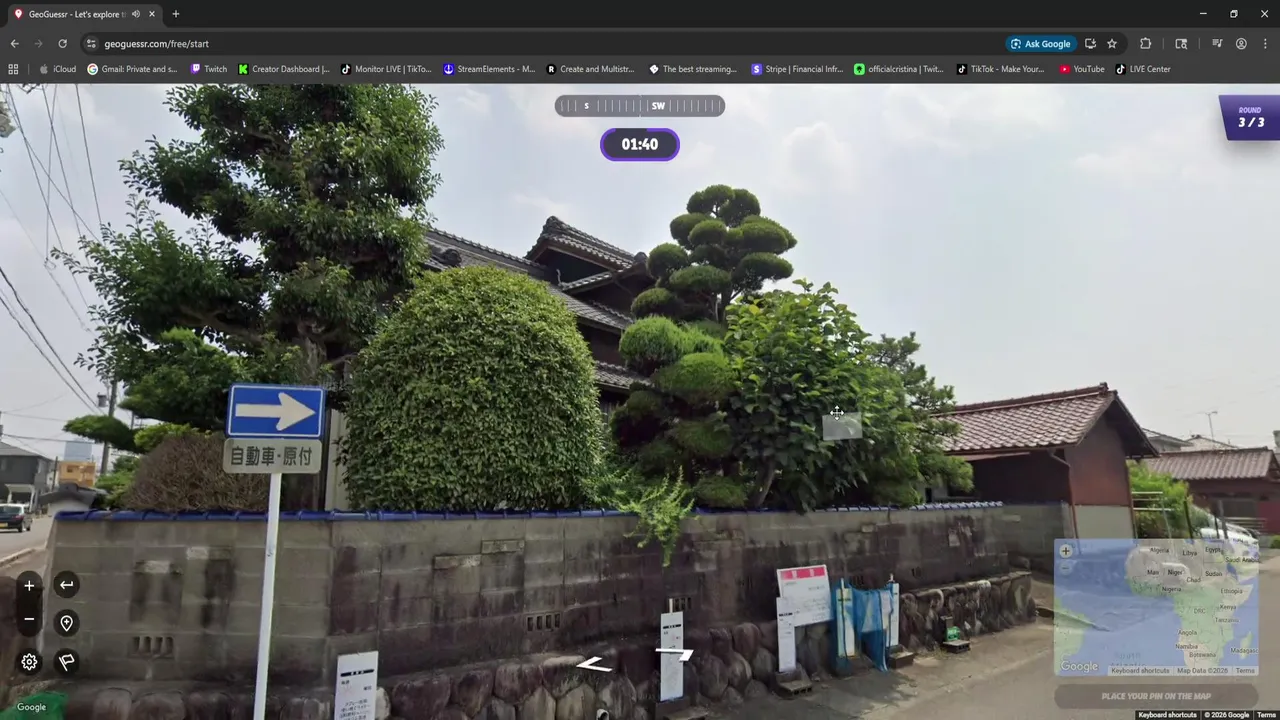Click the install app icon in address bar
The height and width of the screenshot is (720, 1280).
[x=1090, y=44]
